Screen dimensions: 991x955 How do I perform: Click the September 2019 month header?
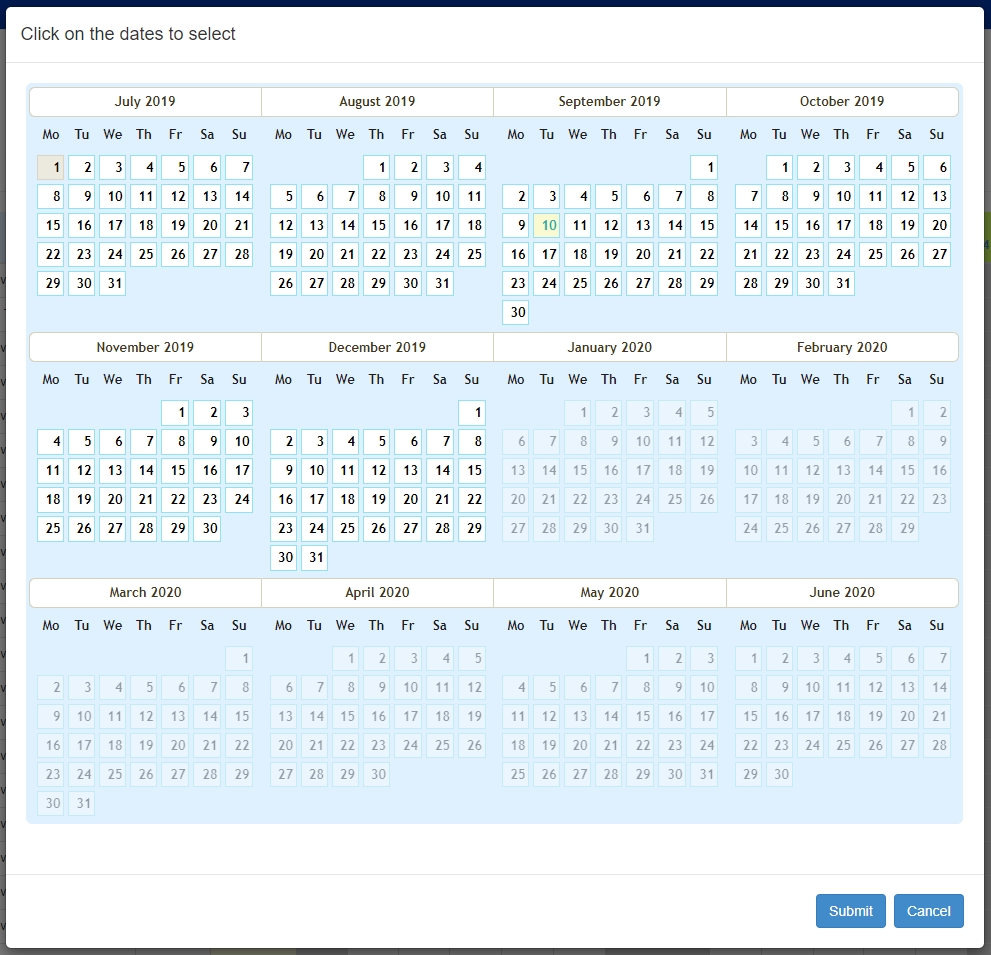click(x=609, y=102)
